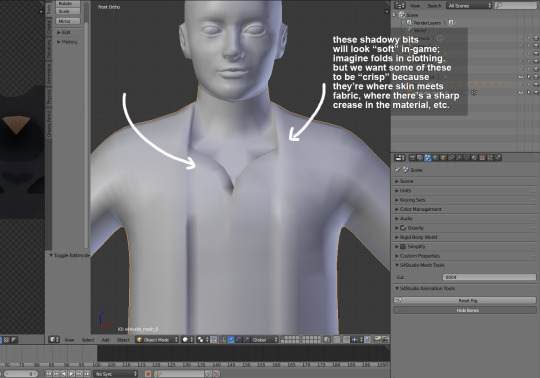Open the Constraints properties tab chain icon
The width and height of the screenshot is (540, 378).
point(451,158)
